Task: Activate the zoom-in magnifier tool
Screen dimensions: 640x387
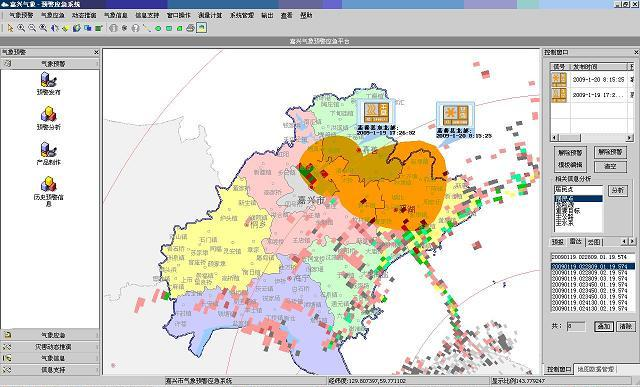Action: [x=21, y=28]
